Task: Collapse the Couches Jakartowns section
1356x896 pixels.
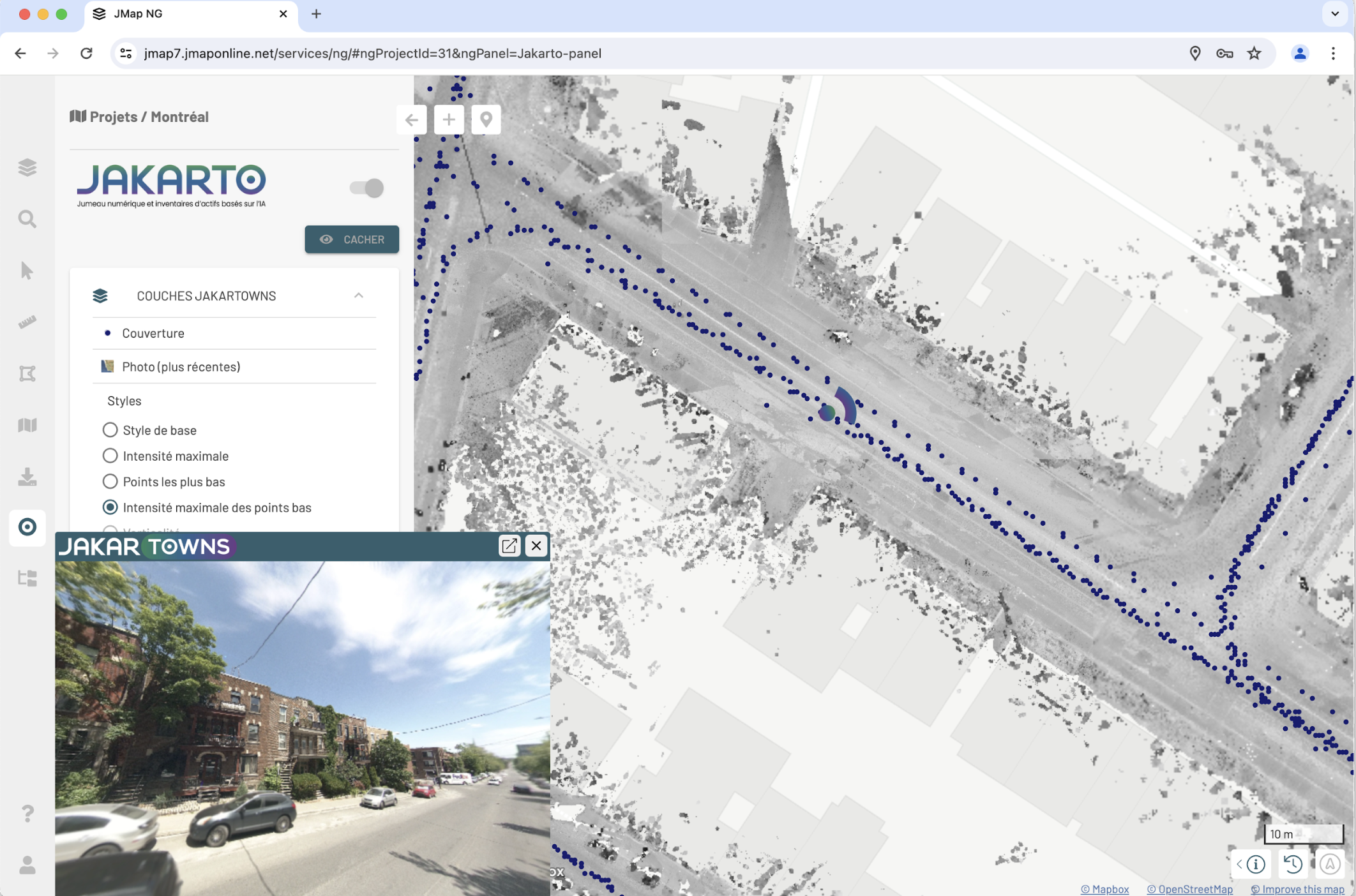Action: pyautogui.click(x=359, y=295)
